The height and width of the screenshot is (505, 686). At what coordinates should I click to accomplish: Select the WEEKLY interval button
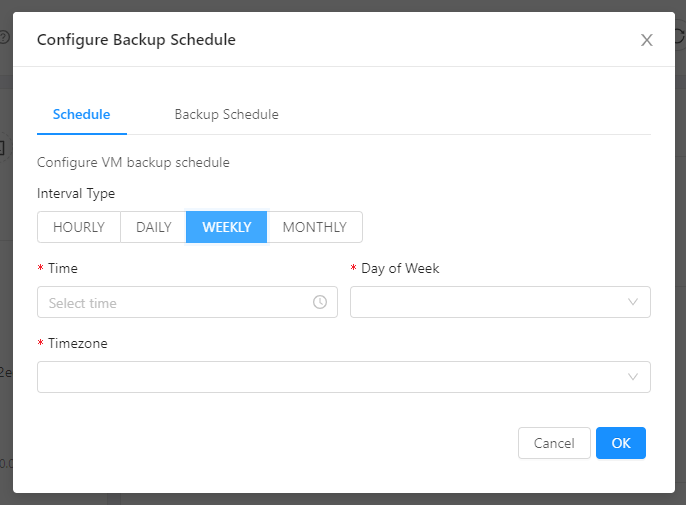coord(226,227)
